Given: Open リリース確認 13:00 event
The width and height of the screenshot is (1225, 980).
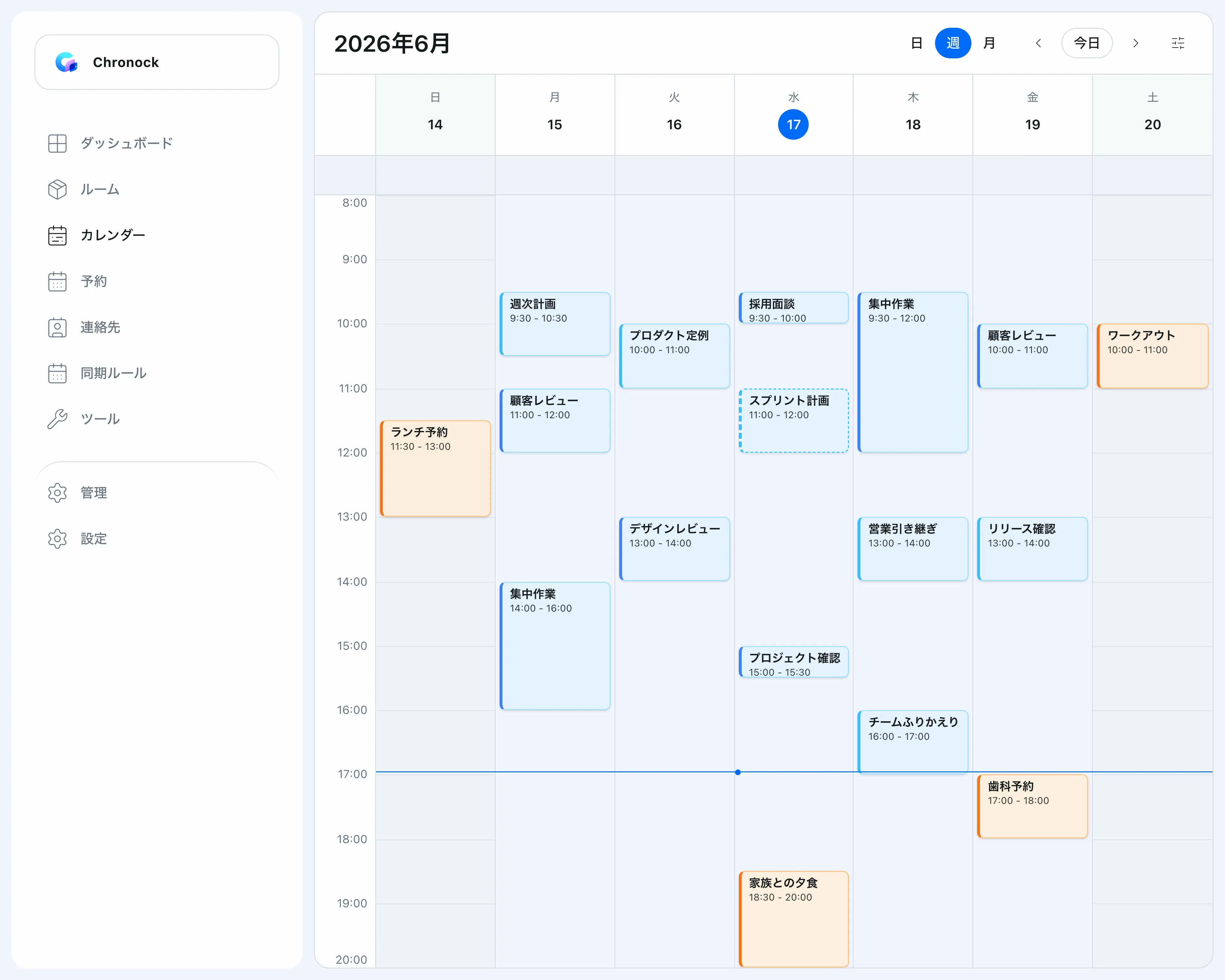Looking at the screenshot, I should [1032, 549].
